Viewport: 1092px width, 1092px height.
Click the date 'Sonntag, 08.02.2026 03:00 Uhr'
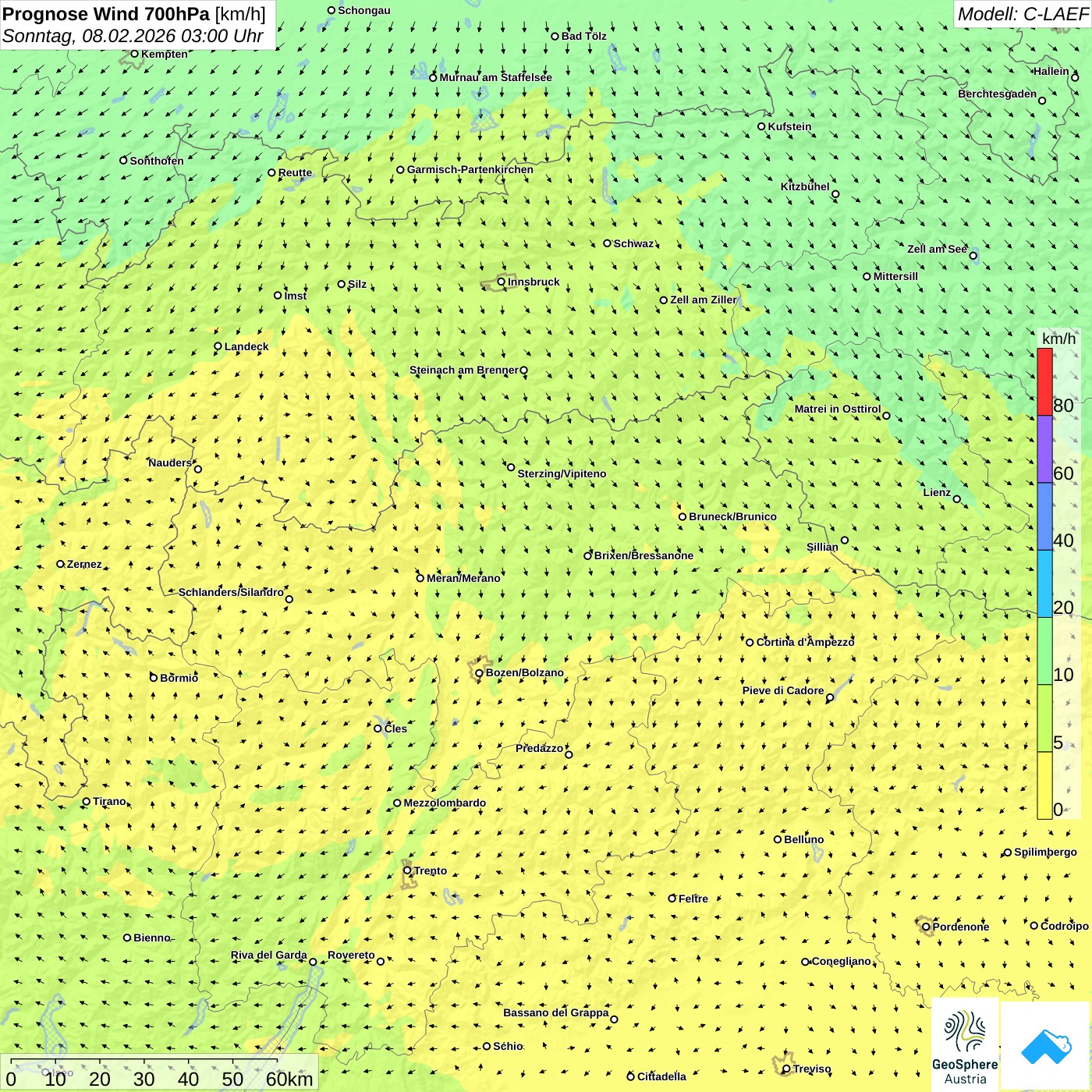tap(133, 36)
